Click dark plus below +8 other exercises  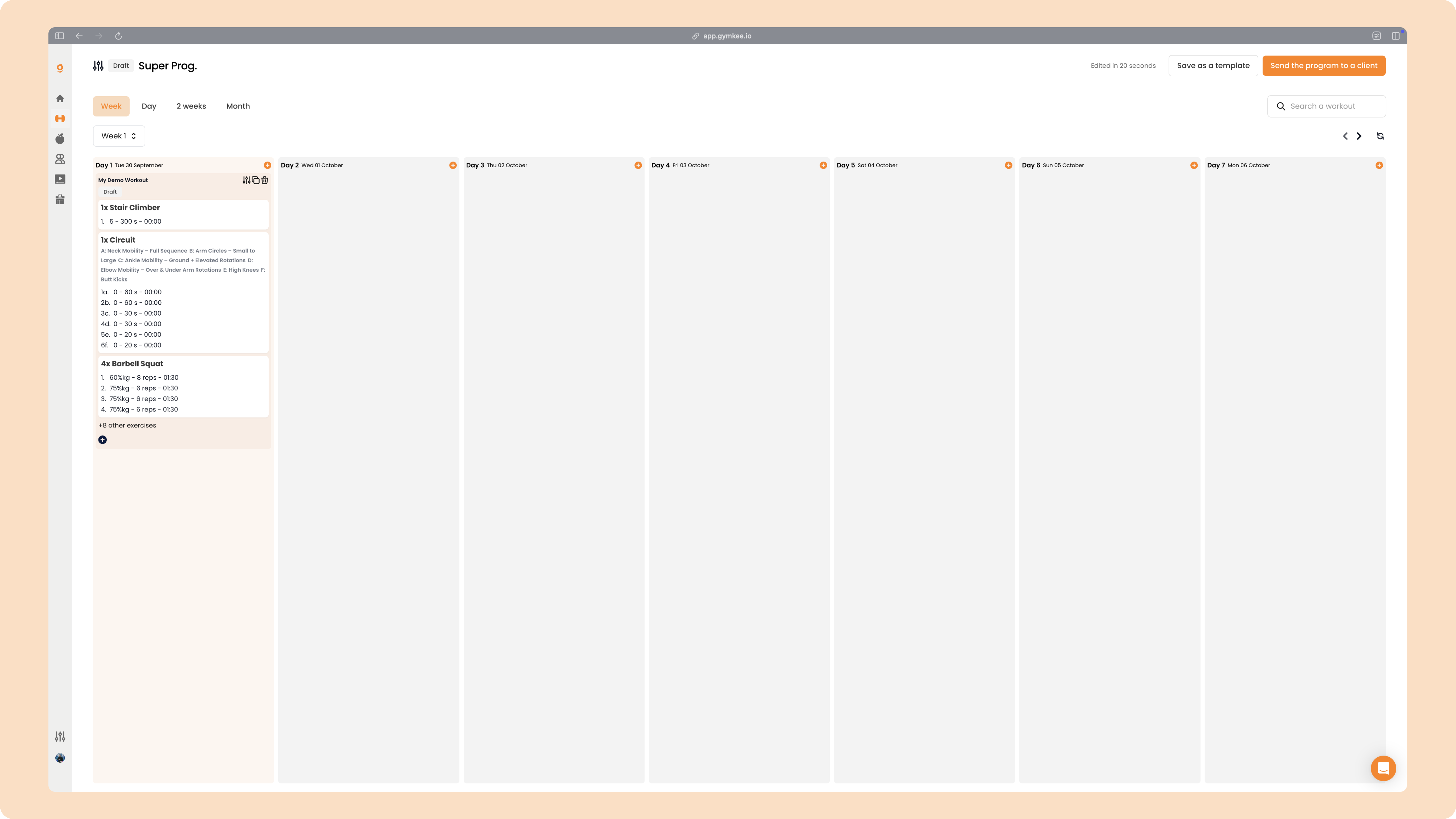(102, 439)
